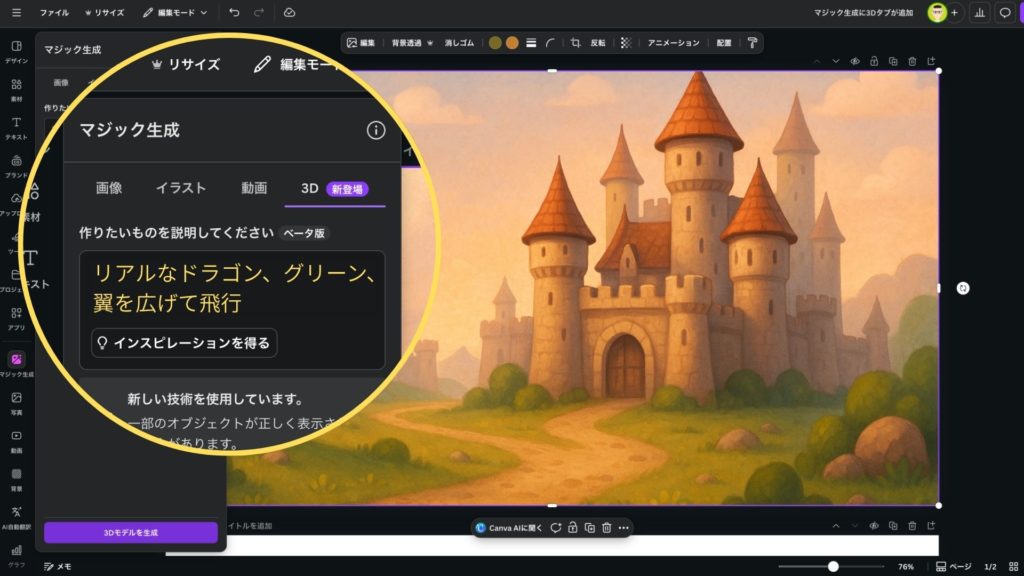Click the paint roller copy style icon
1024x576 pixels.
pos(752,43)
